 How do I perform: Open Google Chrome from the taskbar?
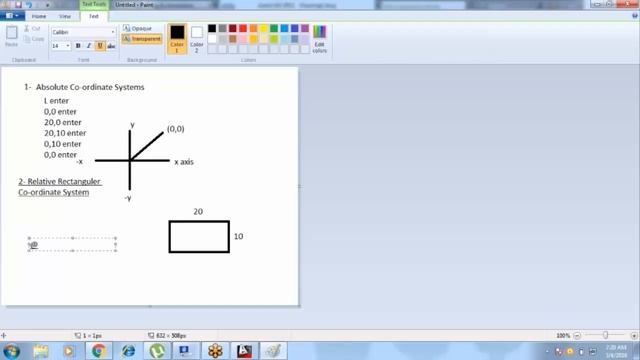pyautogui.click(x=98, y=351)
